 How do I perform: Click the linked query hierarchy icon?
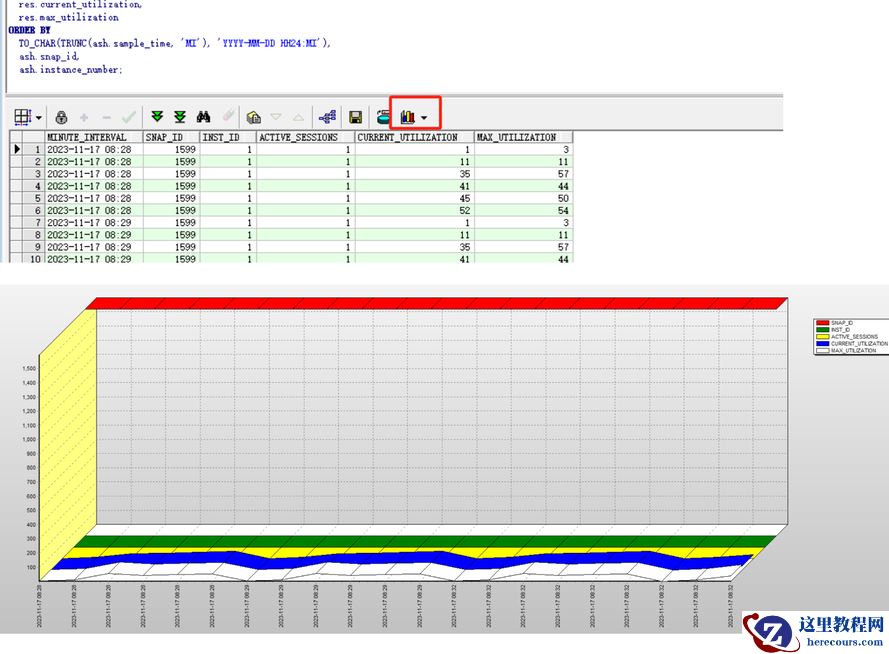click(x=327, y=117)
